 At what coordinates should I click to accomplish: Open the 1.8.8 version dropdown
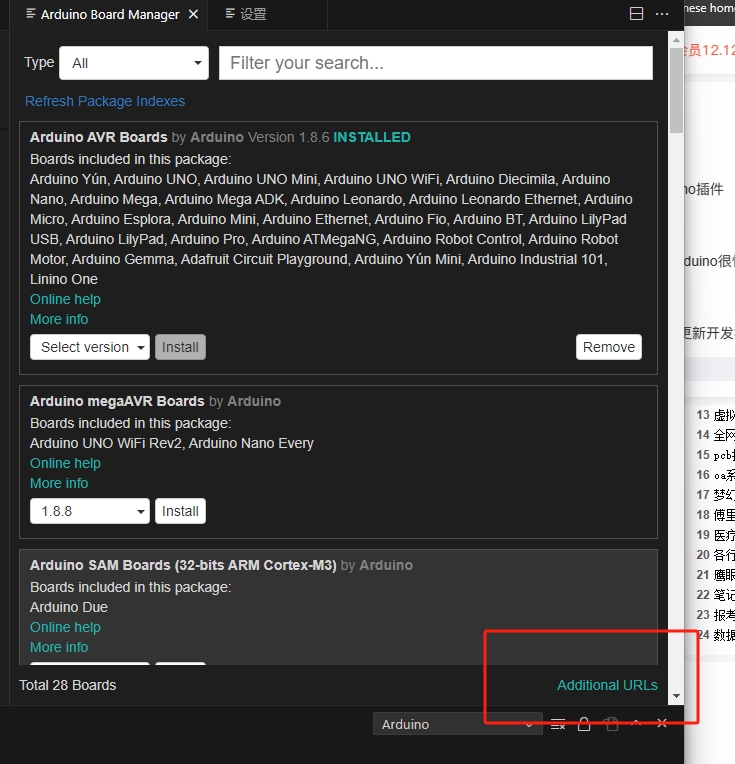90,511
